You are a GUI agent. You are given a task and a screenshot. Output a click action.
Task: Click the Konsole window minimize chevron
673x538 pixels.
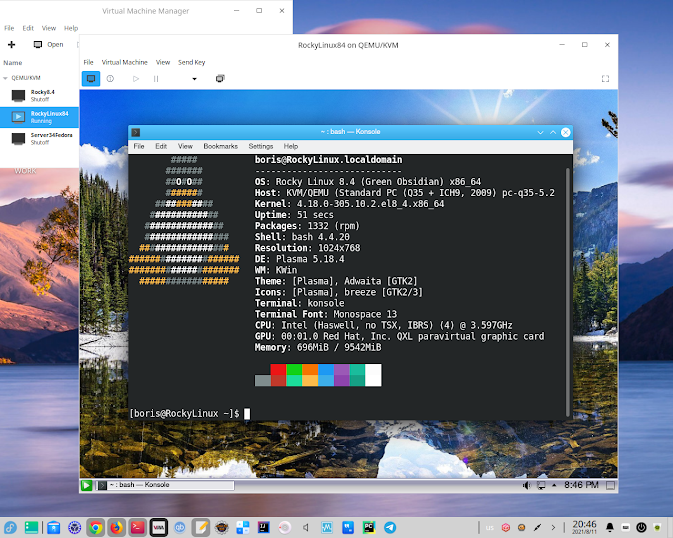point(540,132)
